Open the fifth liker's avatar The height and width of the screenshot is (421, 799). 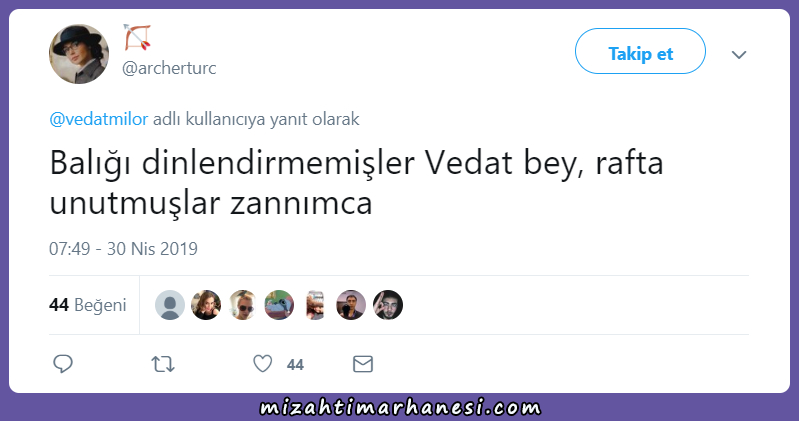point(315,305)
